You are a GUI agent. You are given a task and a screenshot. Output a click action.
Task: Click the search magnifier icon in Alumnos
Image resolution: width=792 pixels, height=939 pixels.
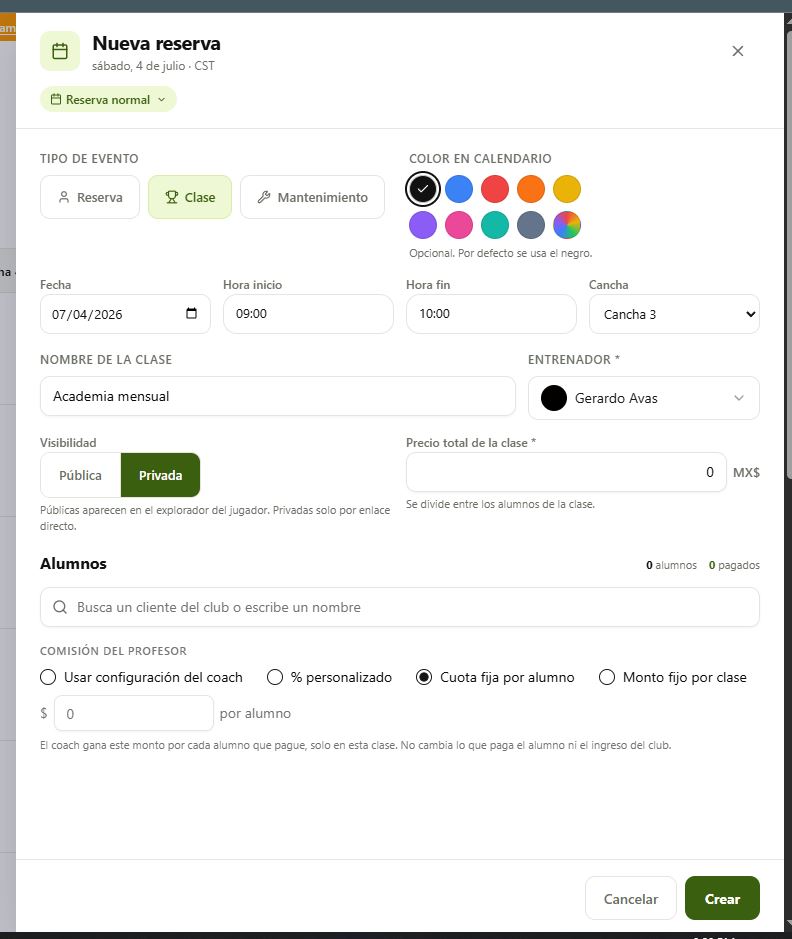[x=60, y=607]
